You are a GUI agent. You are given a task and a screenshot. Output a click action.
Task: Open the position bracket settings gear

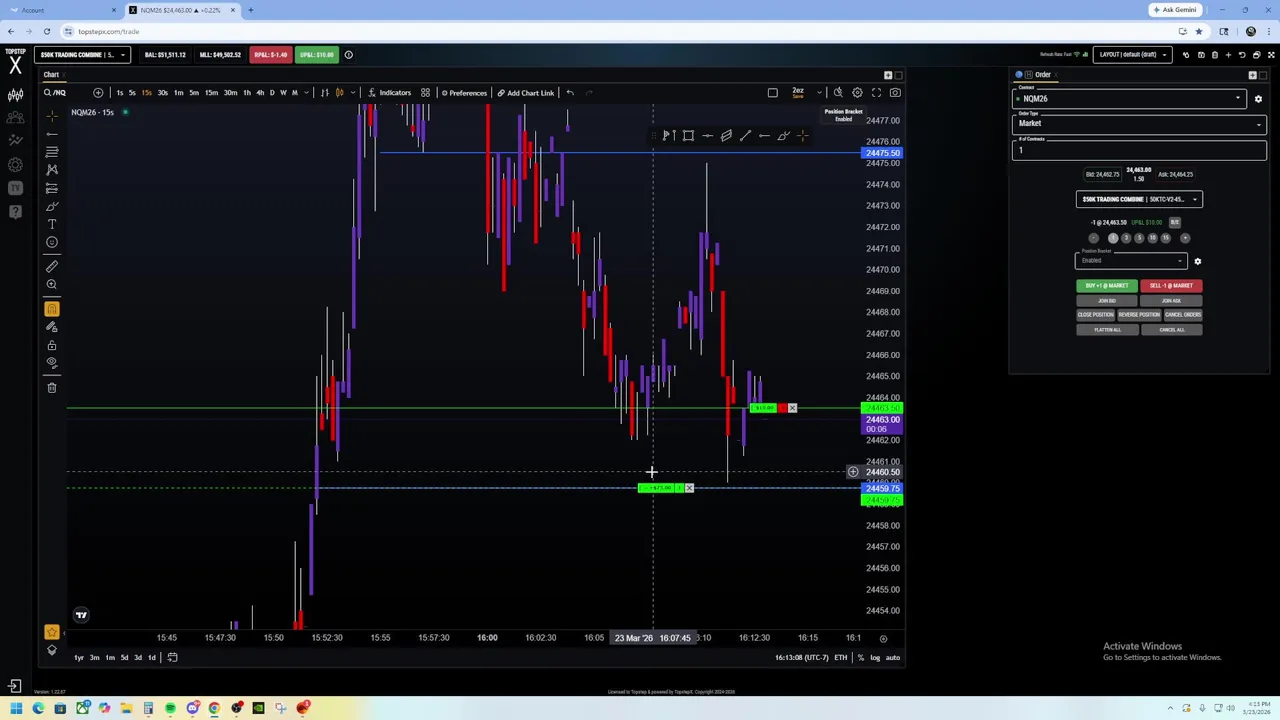(1197, 261)
